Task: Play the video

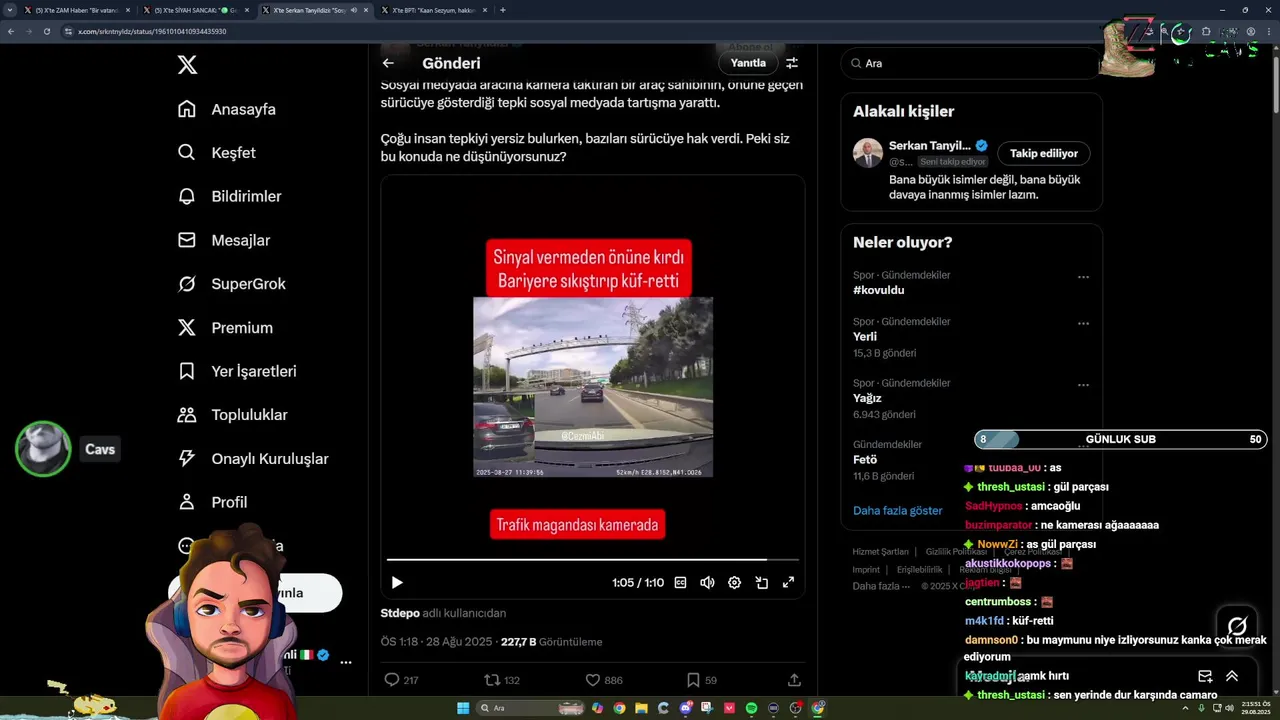Action: click(x=397, y=582)
